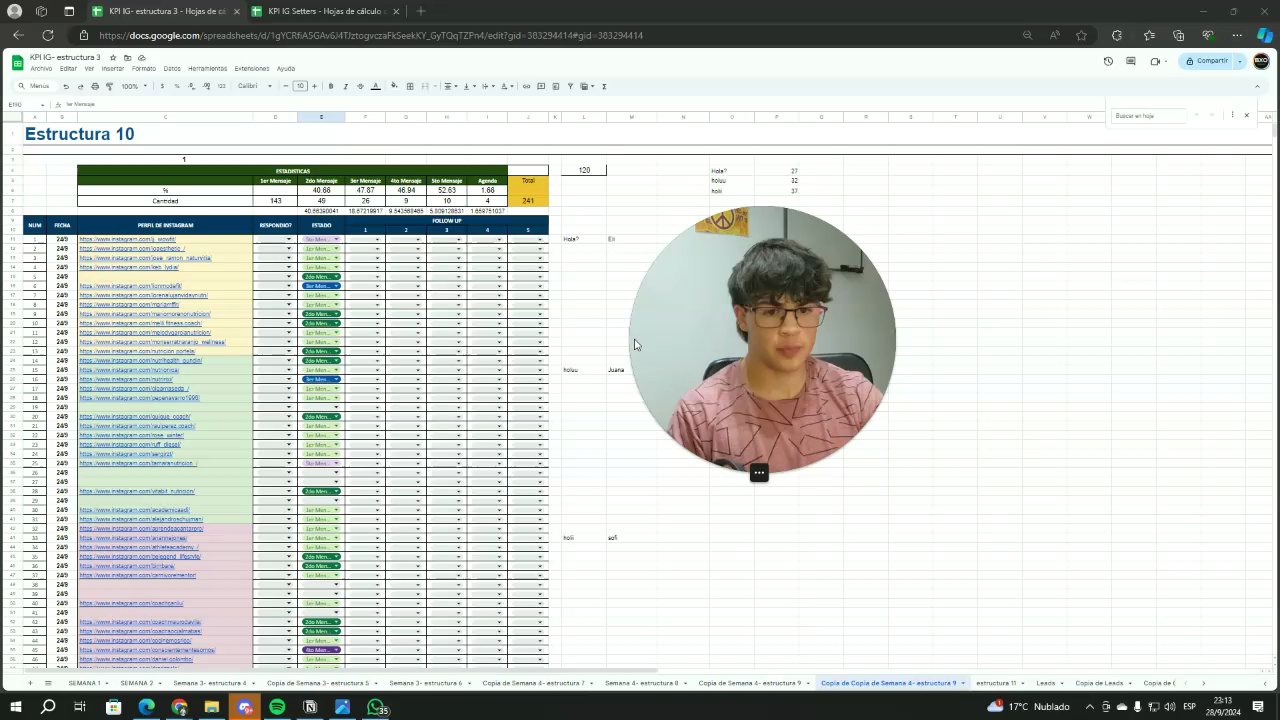The width and height of the screenshot is (1280, 720).
Task: Open the zoom level 100% dropdown
Action: tap(133, 86)
